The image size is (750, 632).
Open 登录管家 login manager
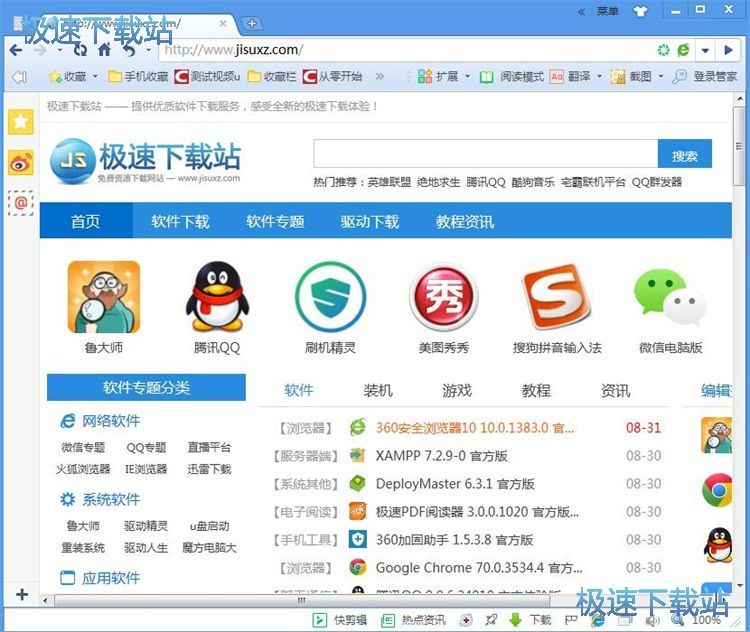pos(704,77)
